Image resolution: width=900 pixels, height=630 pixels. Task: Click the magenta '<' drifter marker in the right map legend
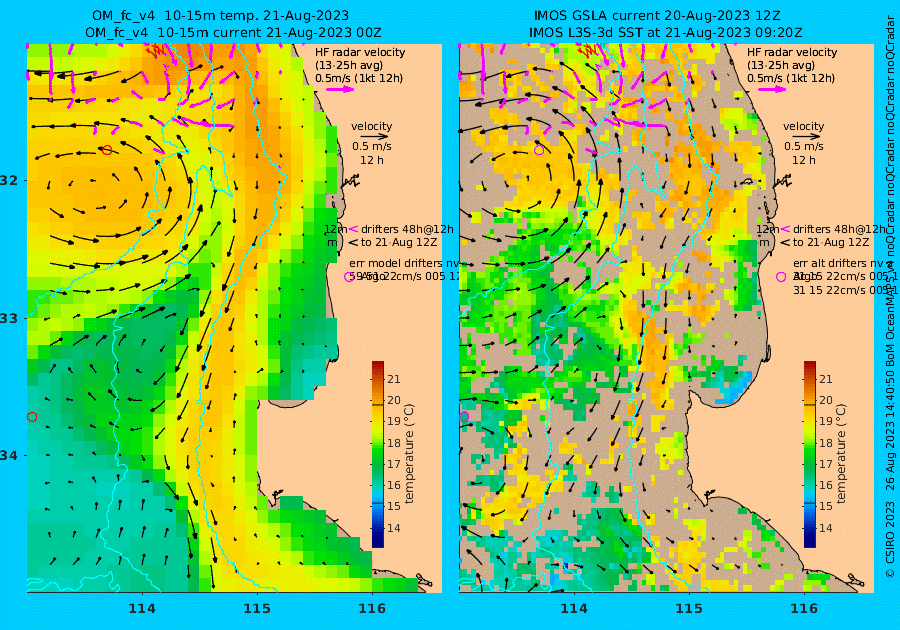coord(786,229)
